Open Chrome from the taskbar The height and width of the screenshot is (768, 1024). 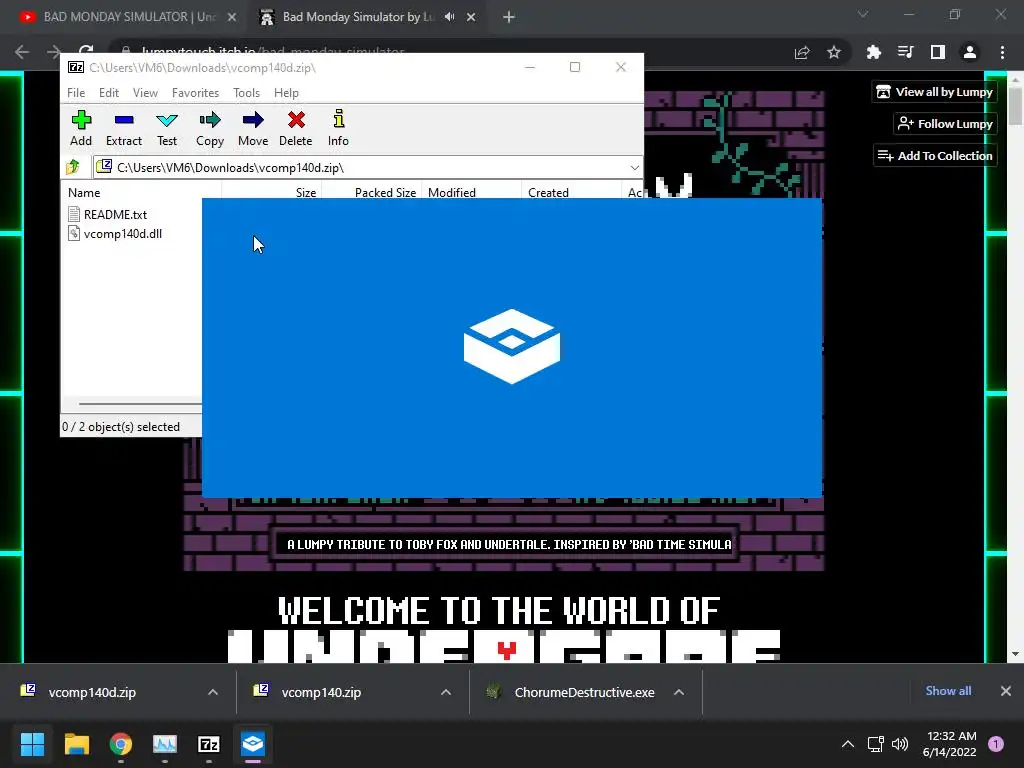[121, 744]
